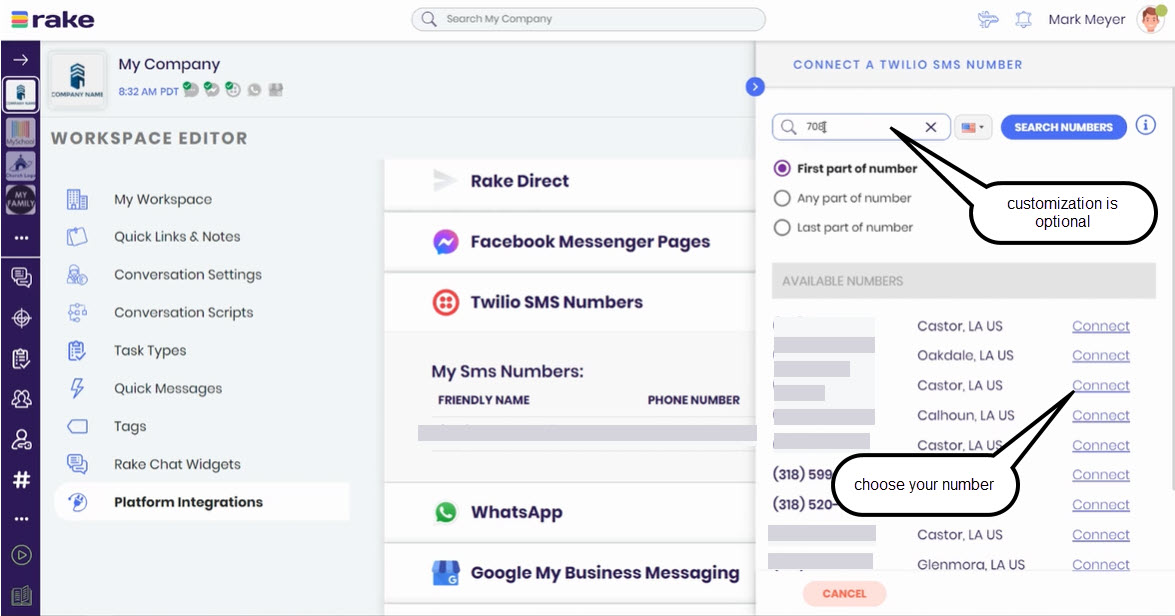Open Task Types
This screenshot has height=616, width=1175.
click(150, 351)
